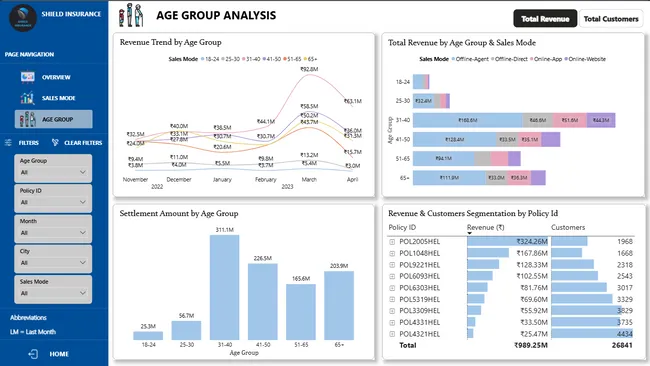Expand the POL5319HEL policy row
The width and height of the screenshot is (650, 366).
point(392,299)
